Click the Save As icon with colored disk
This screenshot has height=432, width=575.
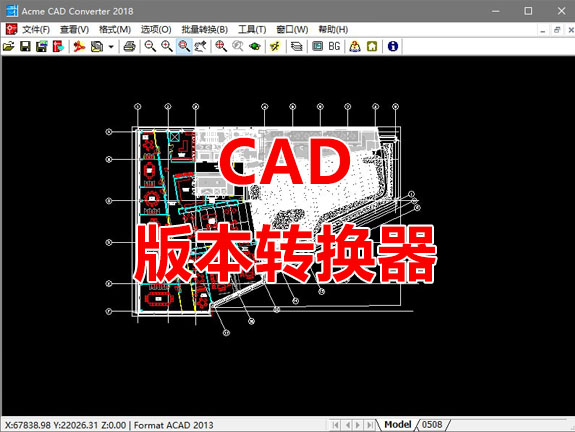pos(42,46)
